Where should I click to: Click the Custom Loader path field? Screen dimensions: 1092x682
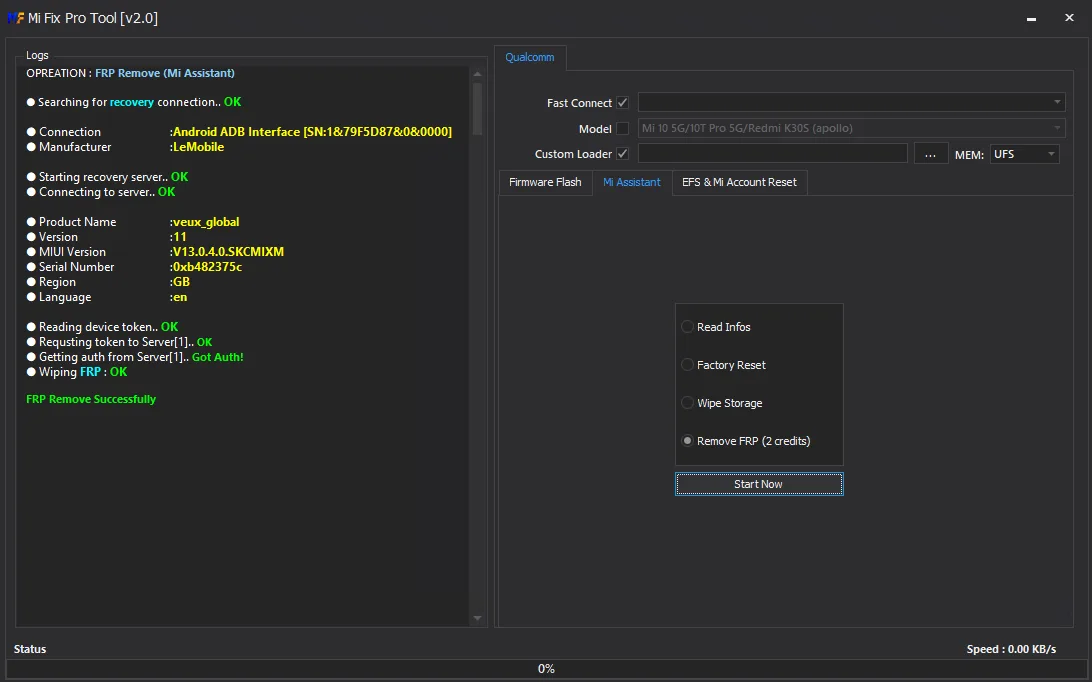pyautogui.click(x=772, y=154)
